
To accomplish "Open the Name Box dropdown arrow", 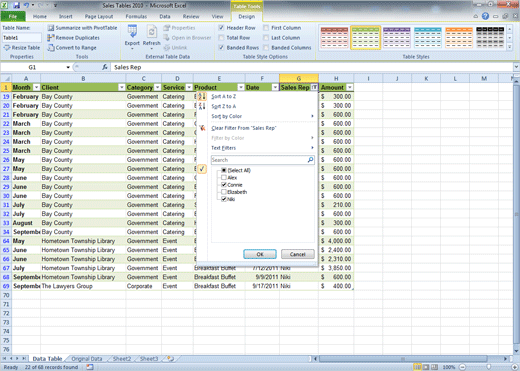I will 68,67.
